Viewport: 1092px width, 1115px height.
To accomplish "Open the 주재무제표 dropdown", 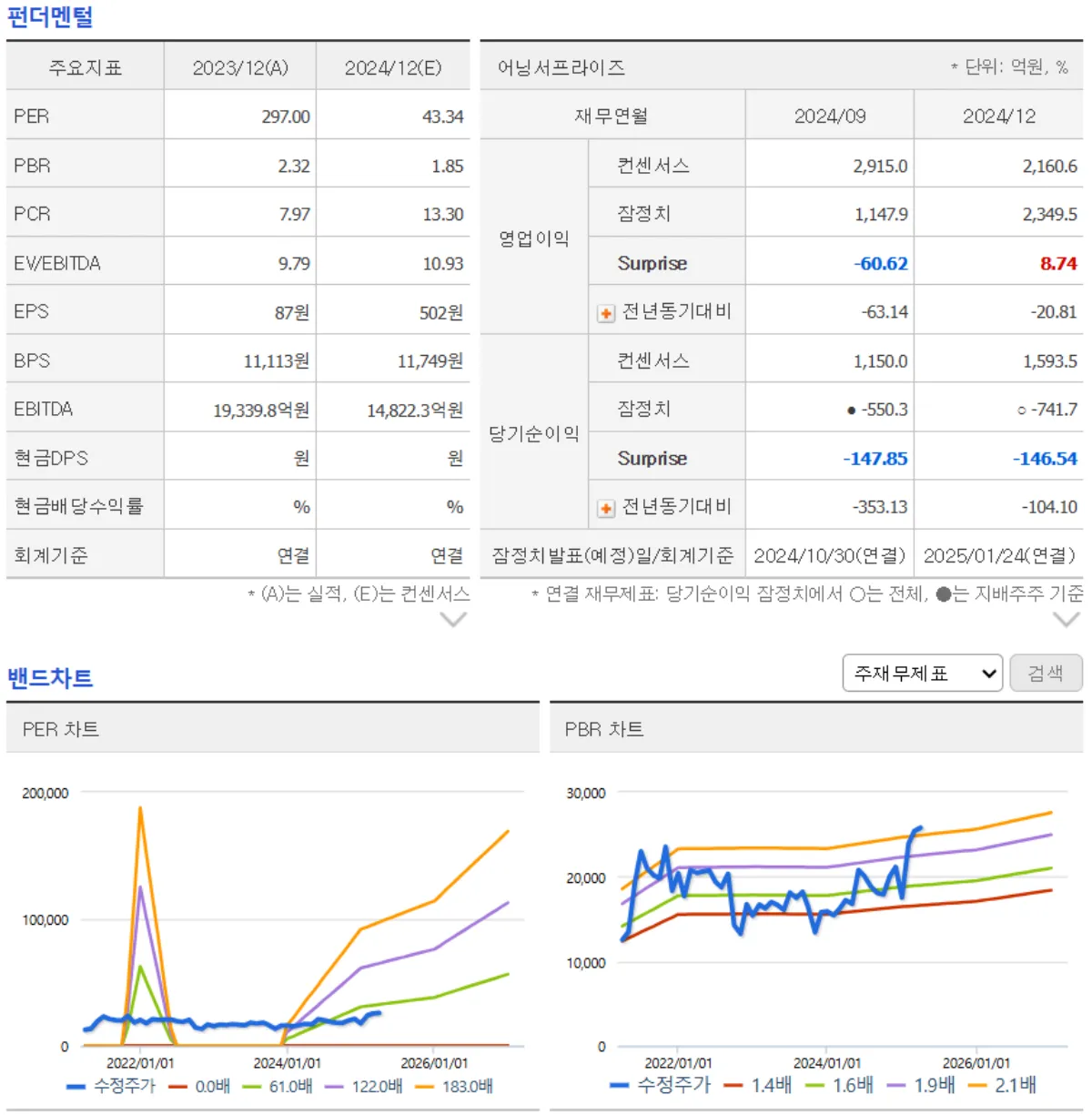I will pyautogui.click(x=922, y=674).
